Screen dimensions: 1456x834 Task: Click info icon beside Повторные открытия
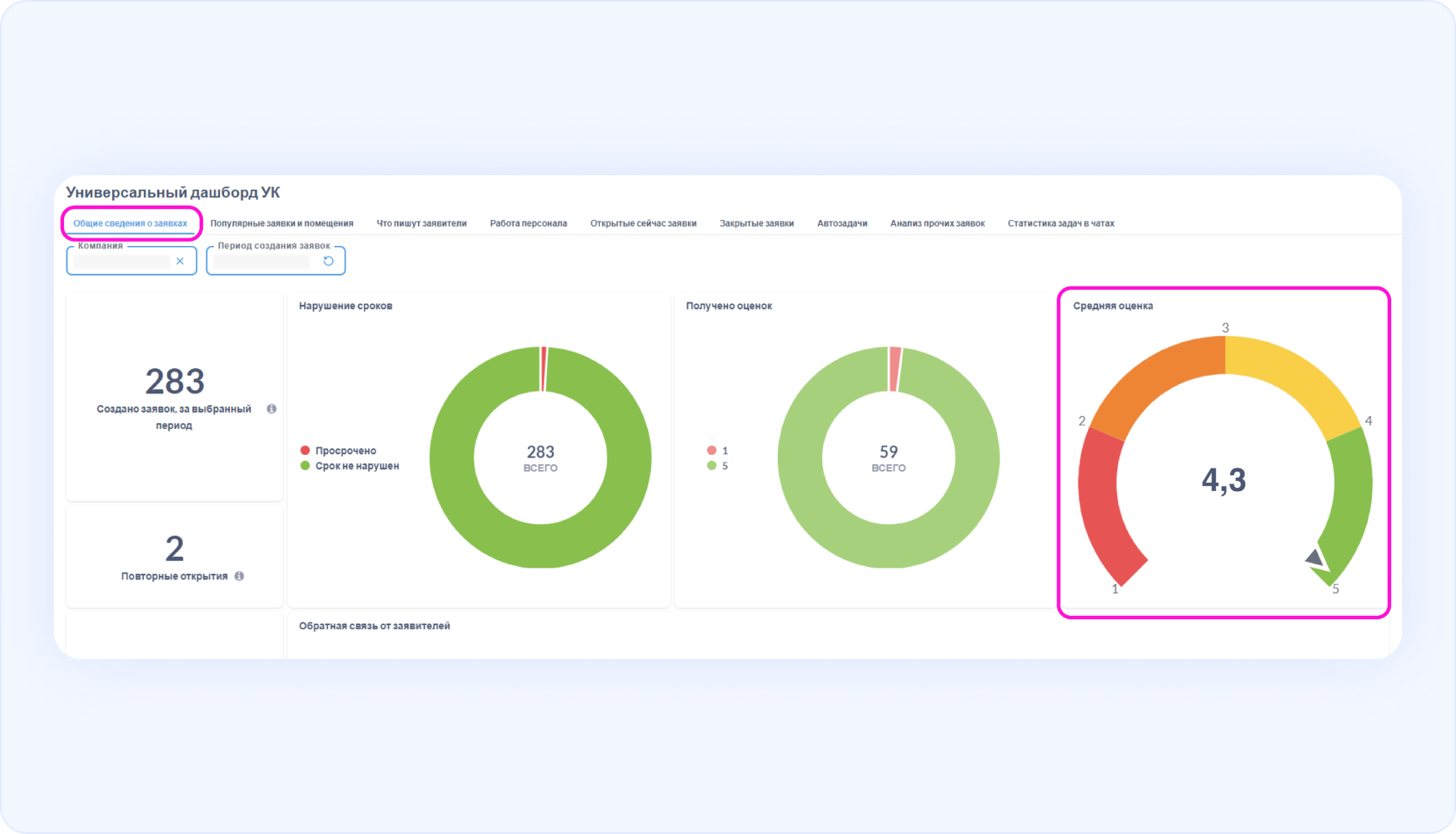point(239,576)
